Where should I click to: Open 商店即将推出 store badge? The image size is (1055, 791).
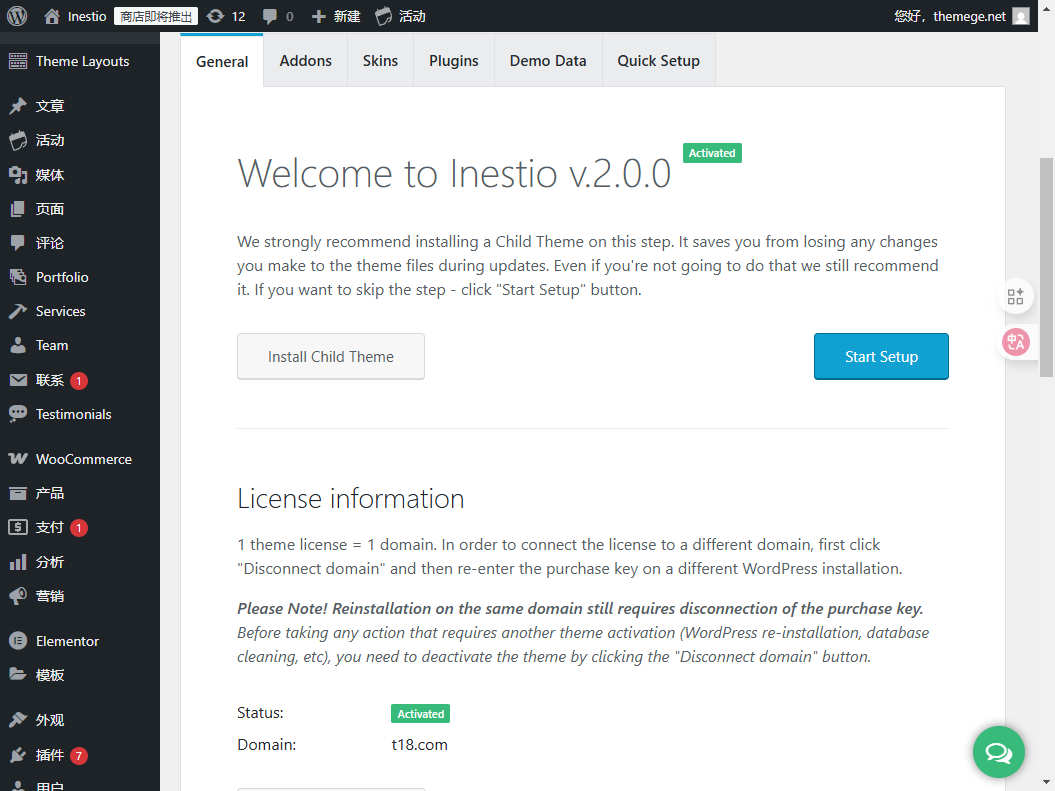(156, 16)
